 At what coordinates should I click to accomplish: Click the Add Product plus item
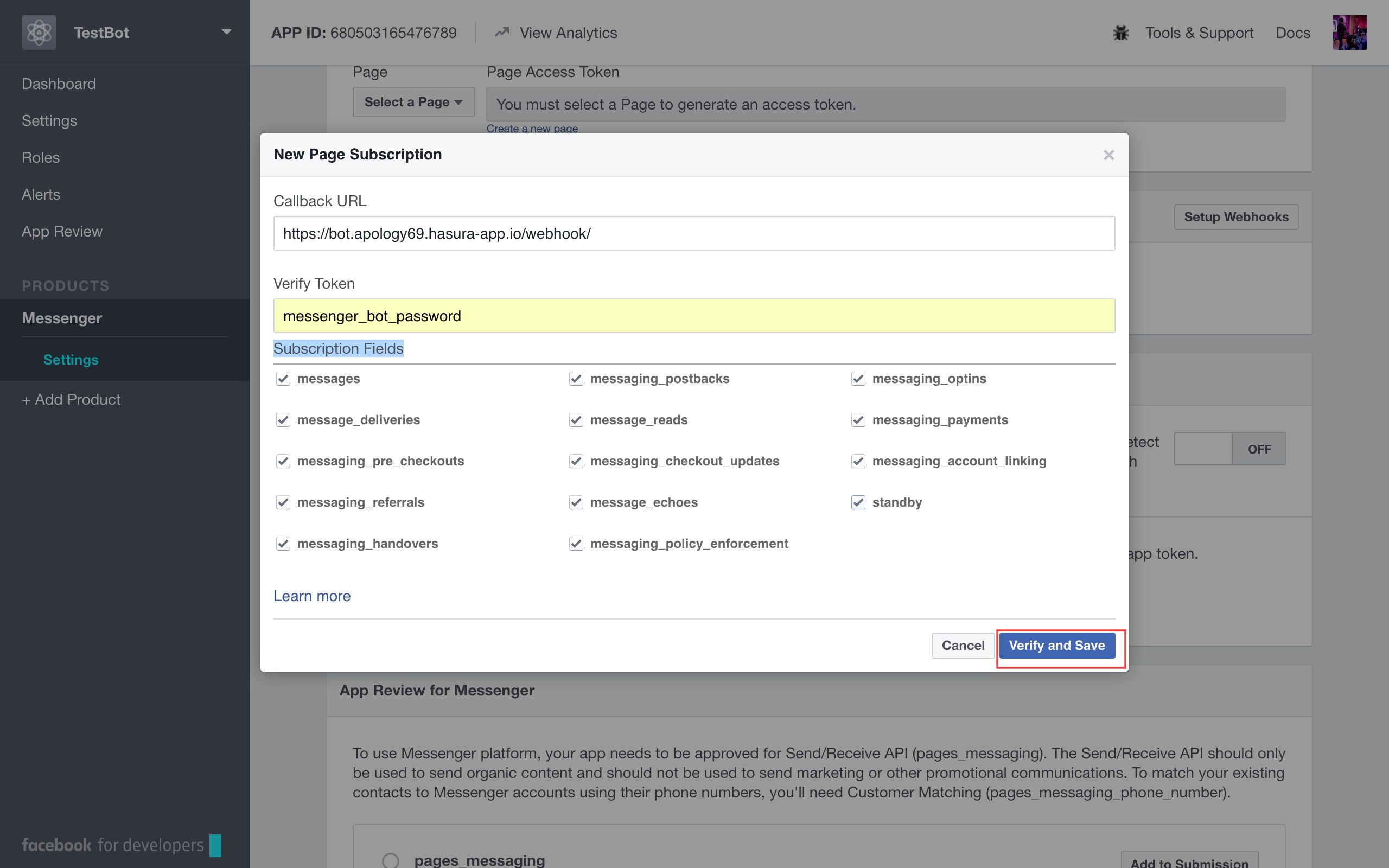coord(71,400)
